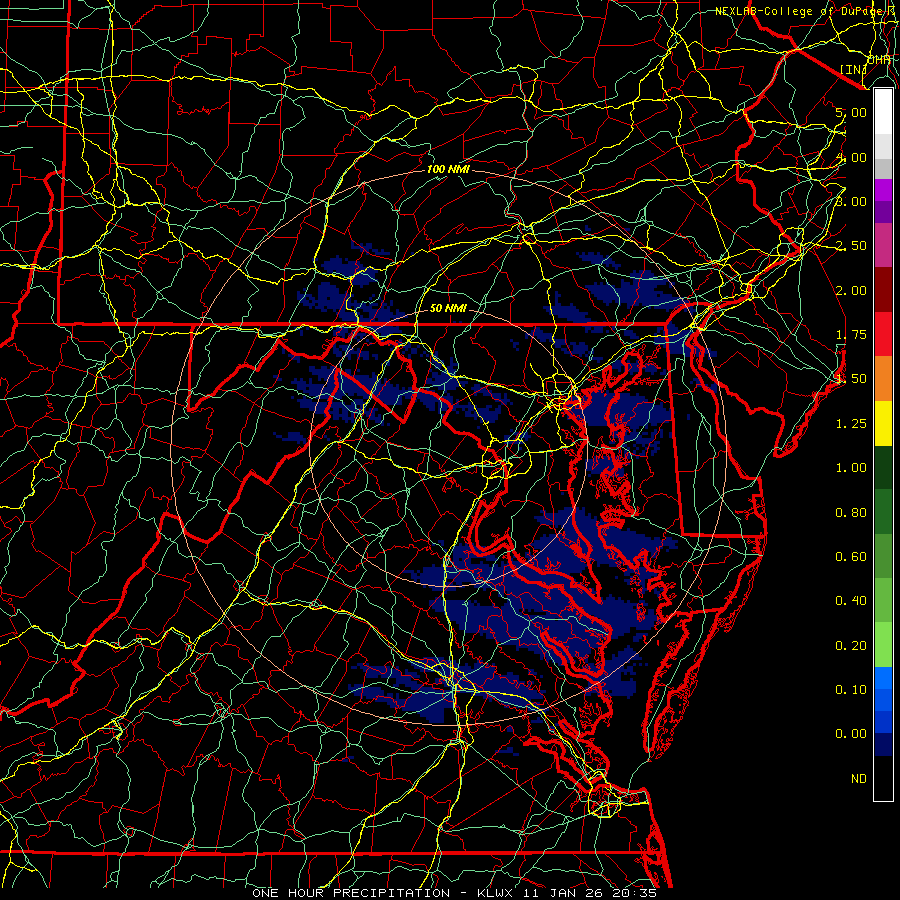Click the 'ONE HOUR PRECIPITATION' title text
The height and width of the screenshot is (900, 900).
[x=351, y=893]
